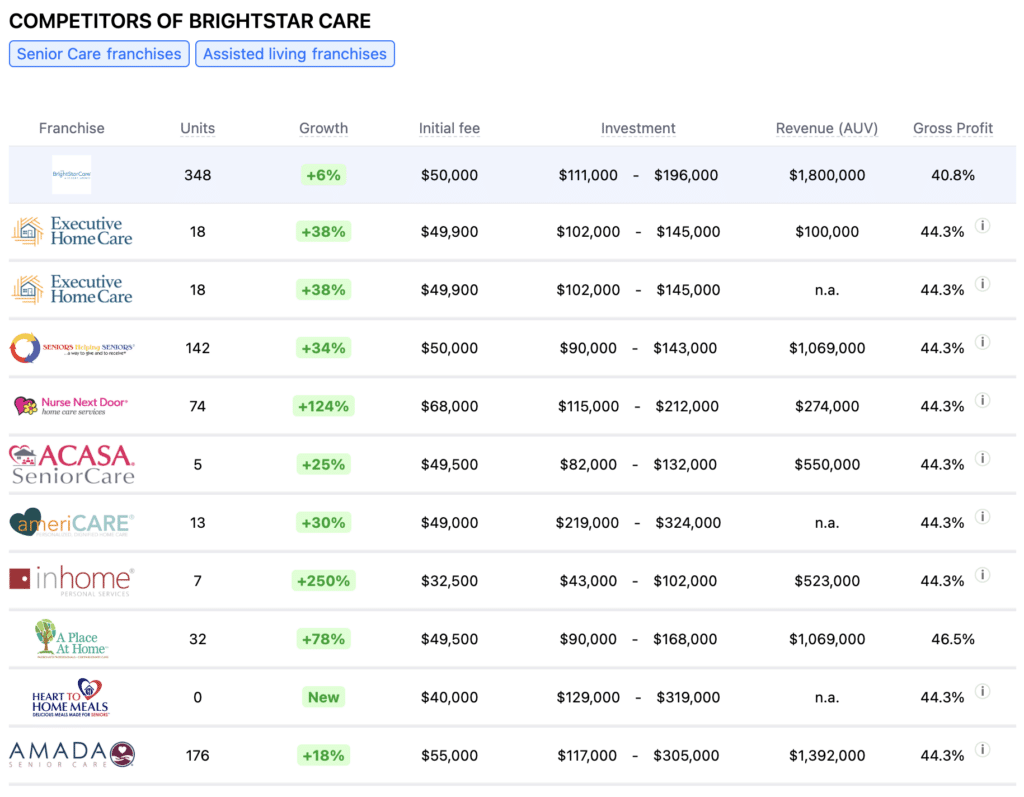Click the $196,000 investment maximum

click(686, 175)
